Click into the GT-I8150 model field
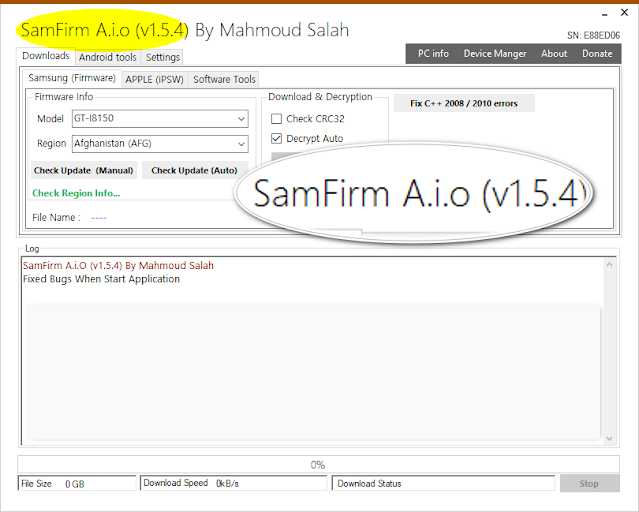 point(160,119)
